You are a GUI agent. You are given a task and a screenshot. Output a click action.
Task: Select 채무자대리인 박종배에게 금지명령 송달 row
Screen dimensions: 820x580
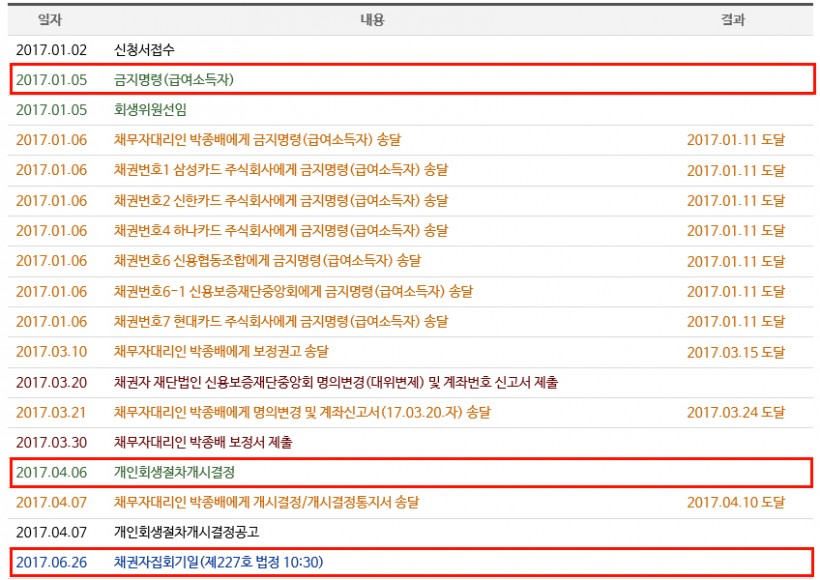(257, 140)
